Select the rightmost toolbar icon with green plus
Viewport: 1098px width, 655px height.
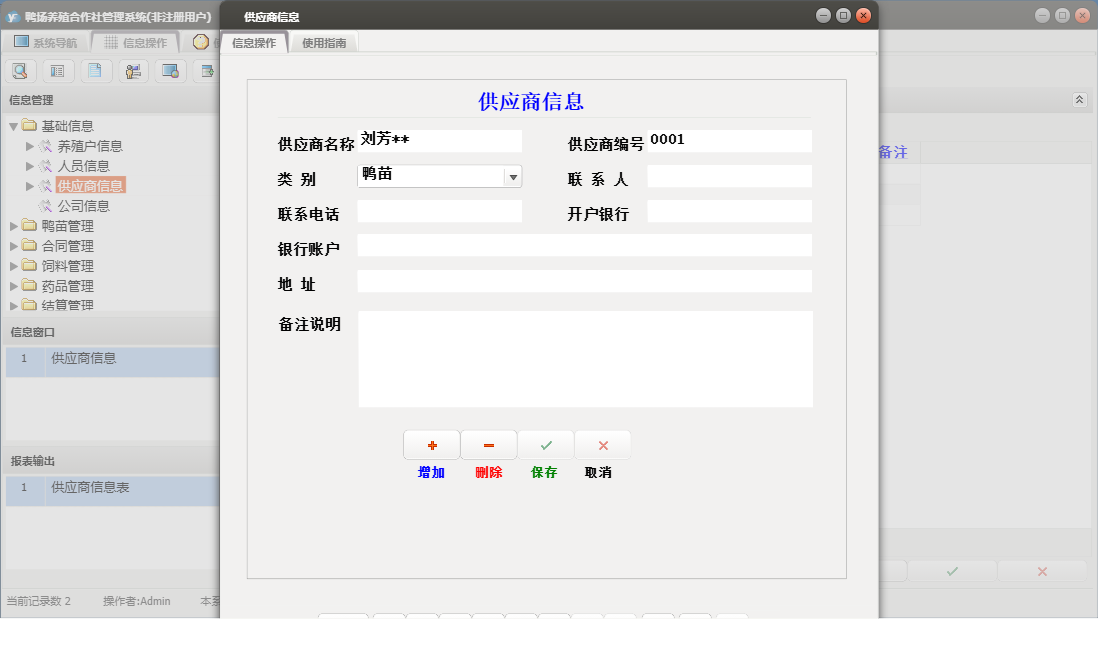click(208, 70)
